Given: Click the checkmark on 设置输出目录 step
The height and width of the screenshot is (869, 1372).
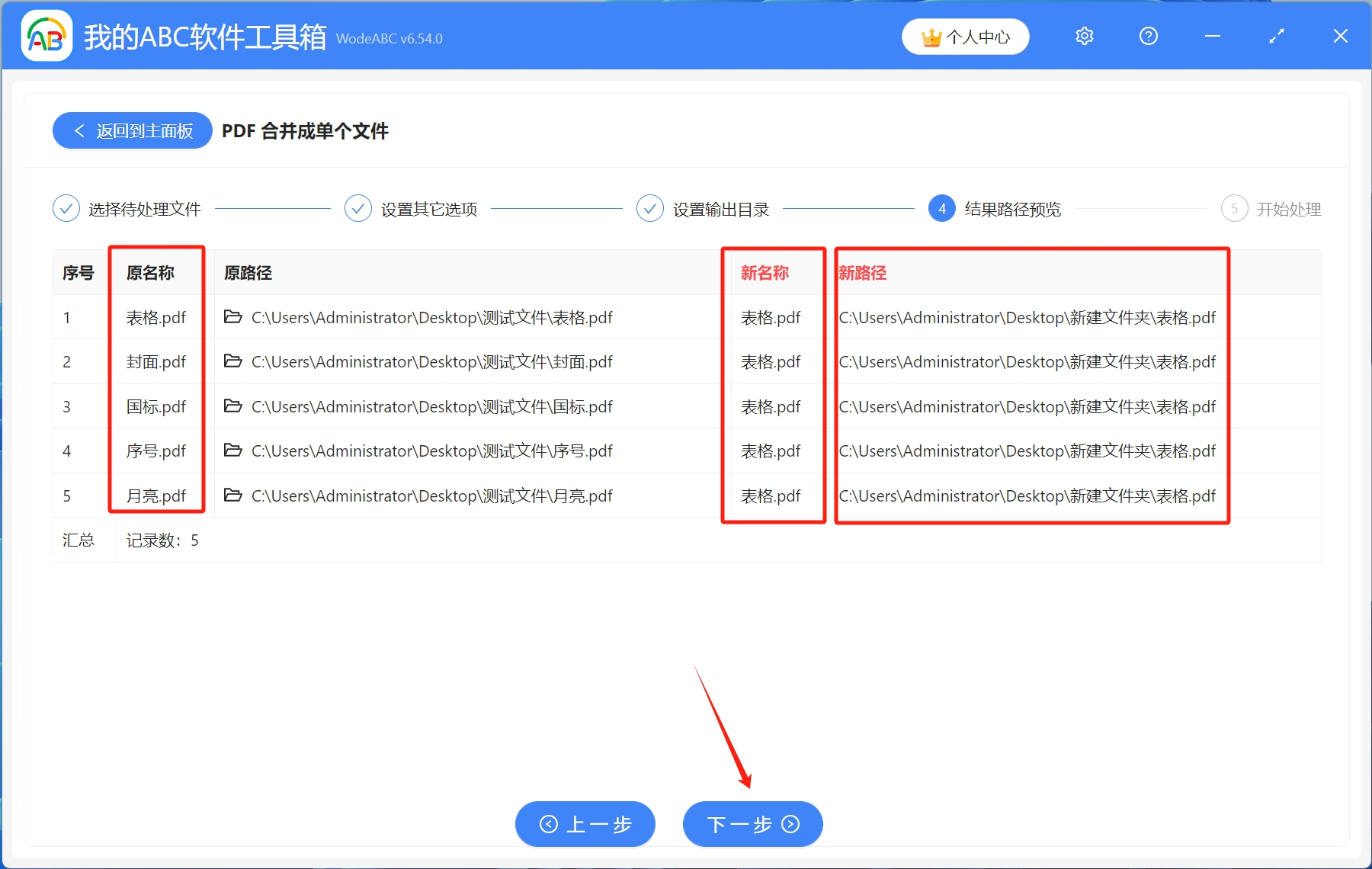Looking at the screenshot, I should (649, 208).
